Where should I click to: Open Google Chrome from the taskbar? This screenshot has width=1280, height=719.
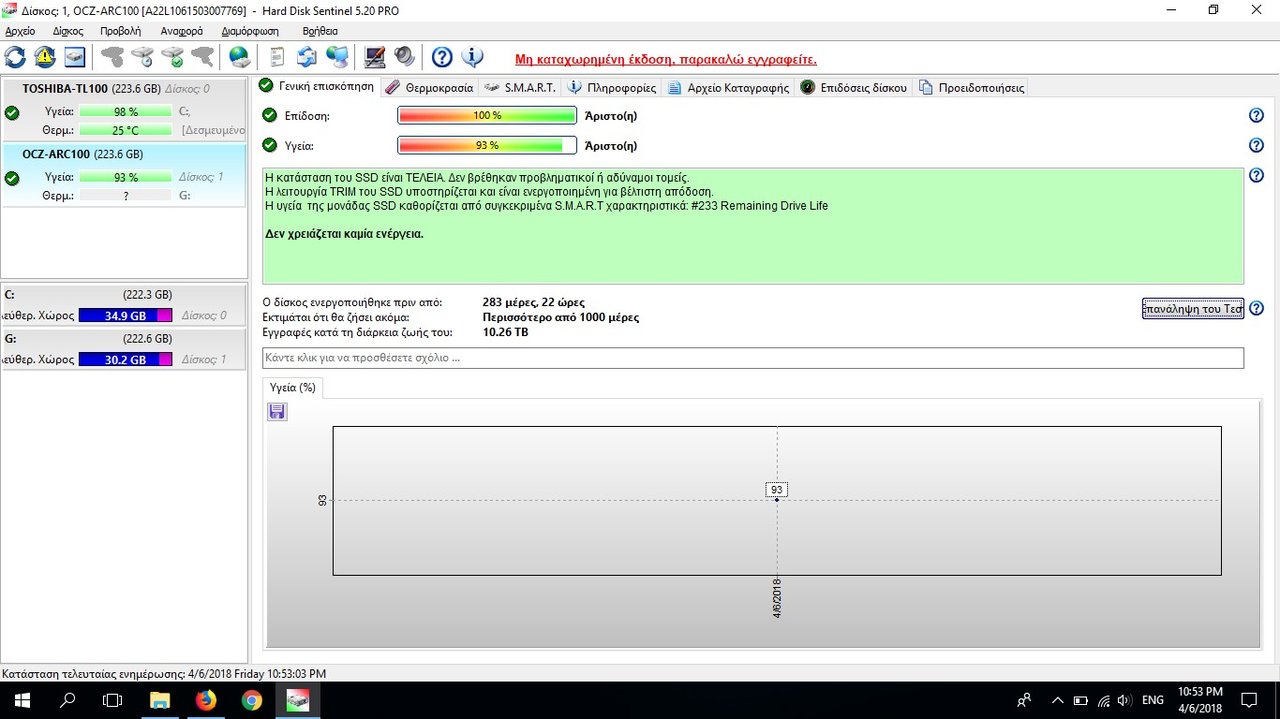point(252,700)
